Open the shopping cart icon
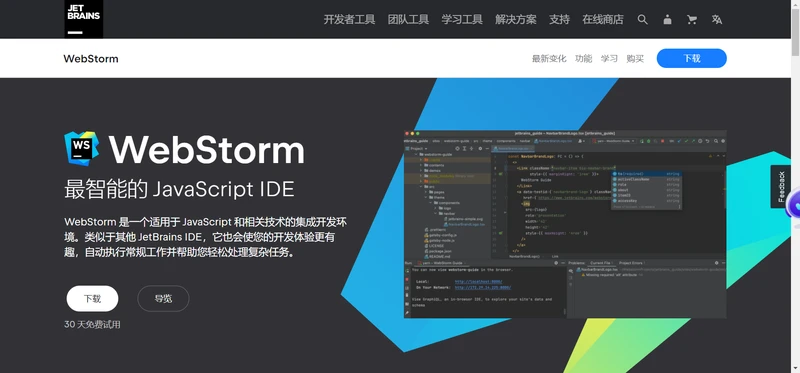This screenshot has height=373, width=800. (692, 19)
